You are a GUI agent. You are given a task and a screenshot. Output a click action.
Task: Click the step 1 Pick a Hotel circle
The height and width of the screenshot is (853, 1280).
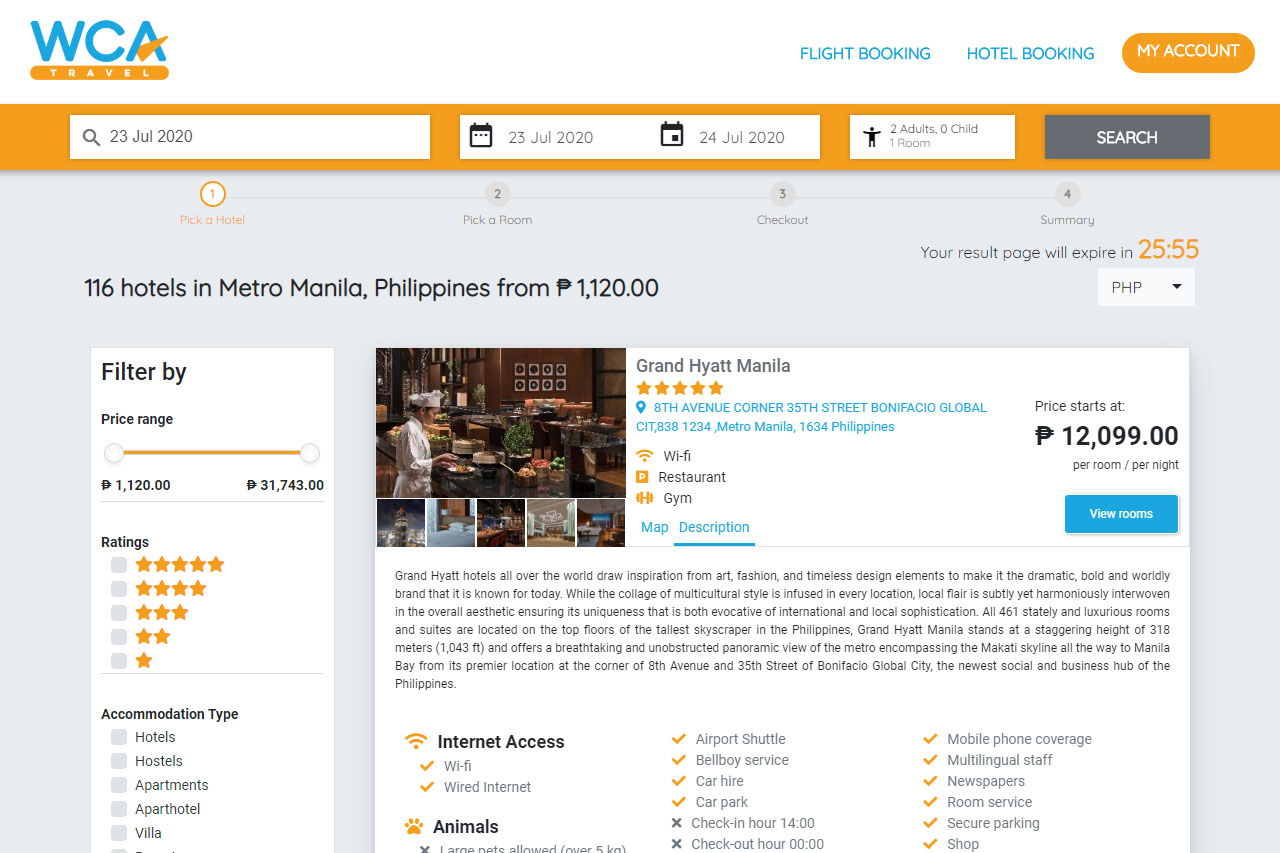click(x=212, y=194)
